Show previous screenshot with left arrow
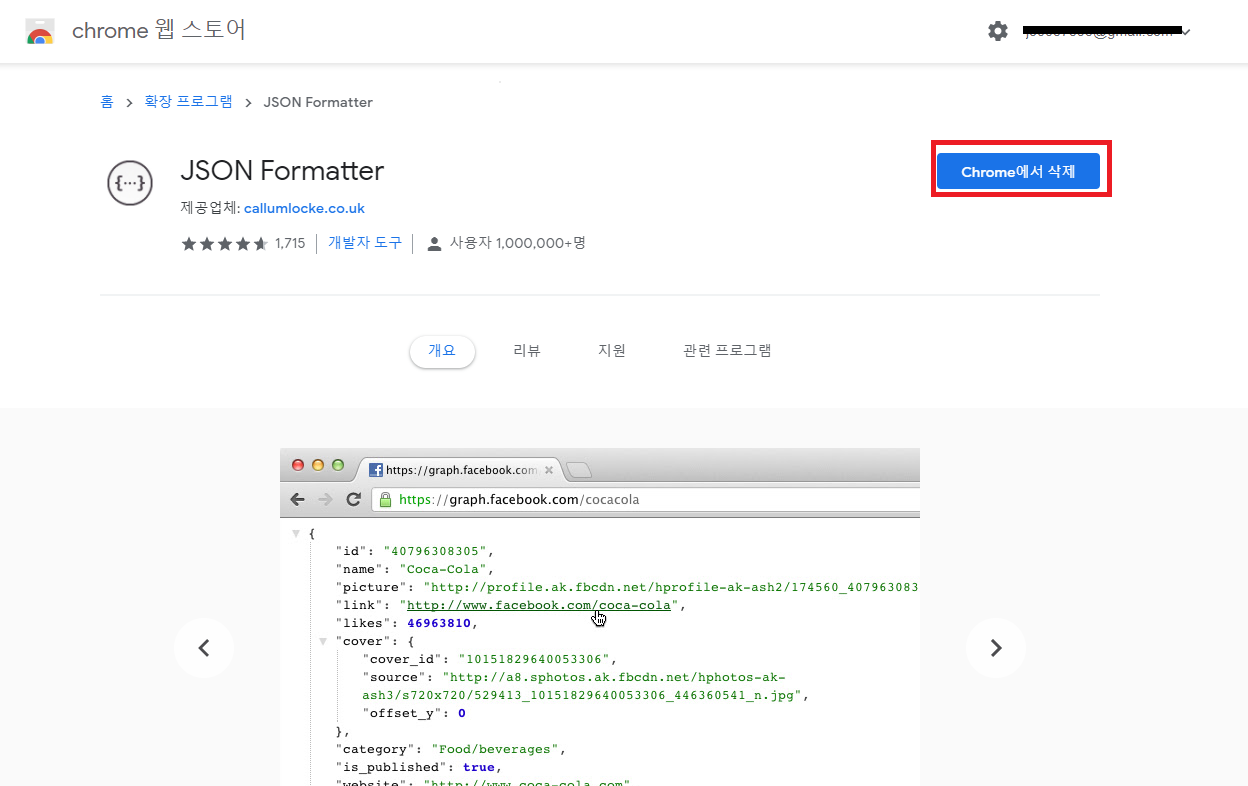Image resolution: width=1248 pixels, height=786 pixels. [204, 648]
